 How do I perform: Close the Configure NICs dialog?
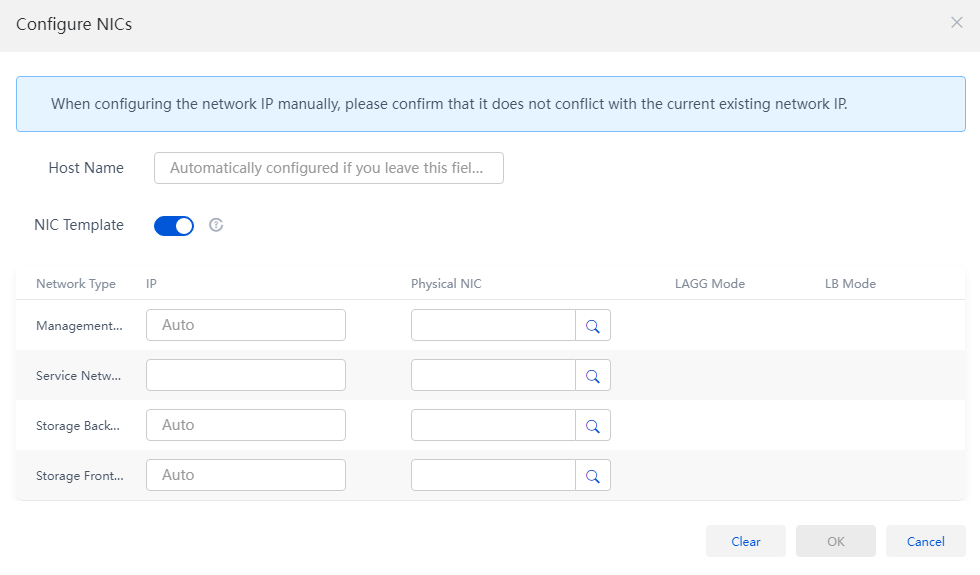[956, 22]
